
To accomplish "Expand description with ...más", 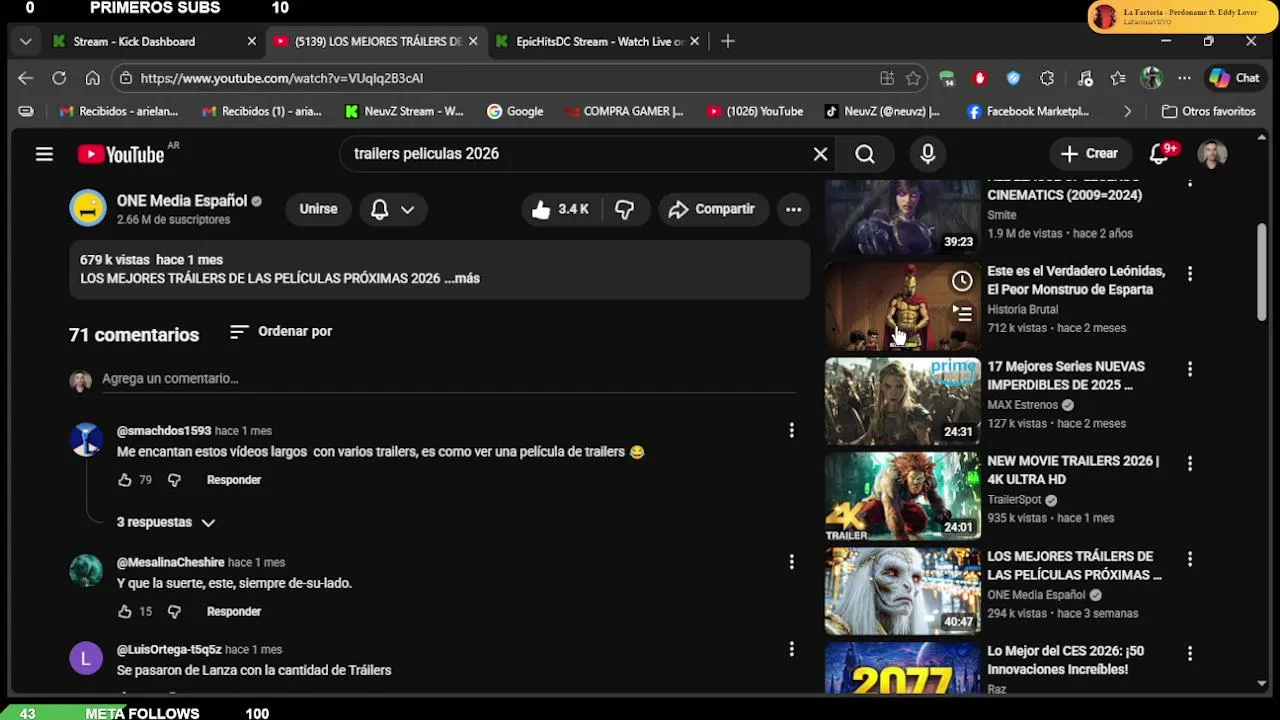I will 462,279.
